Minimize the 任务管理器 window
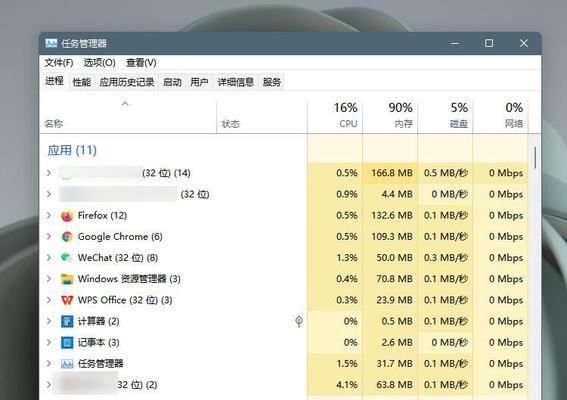This screenshot has width=567, height=400. coord(455,43)
